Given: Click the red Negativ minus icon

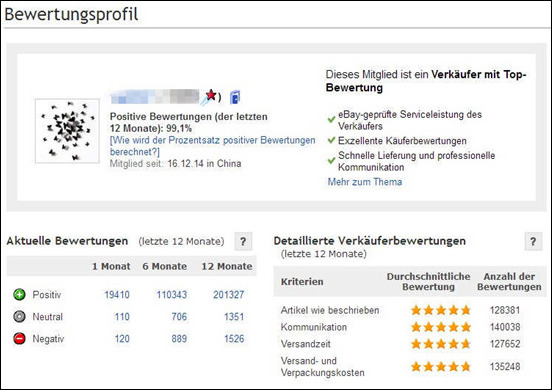Looking at the screenshot, I should (x=19, y=339).
